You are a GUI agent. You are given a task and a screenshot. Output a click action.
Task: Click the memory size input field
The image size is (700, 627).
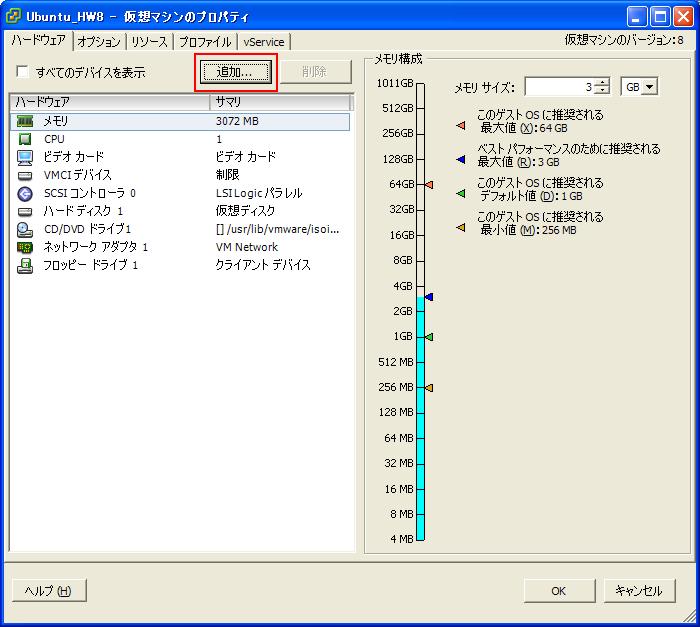point(561,87)
